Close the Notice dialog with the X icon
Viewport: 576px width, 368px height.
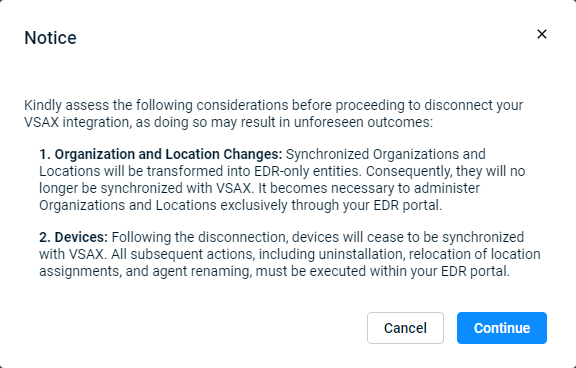542,34
